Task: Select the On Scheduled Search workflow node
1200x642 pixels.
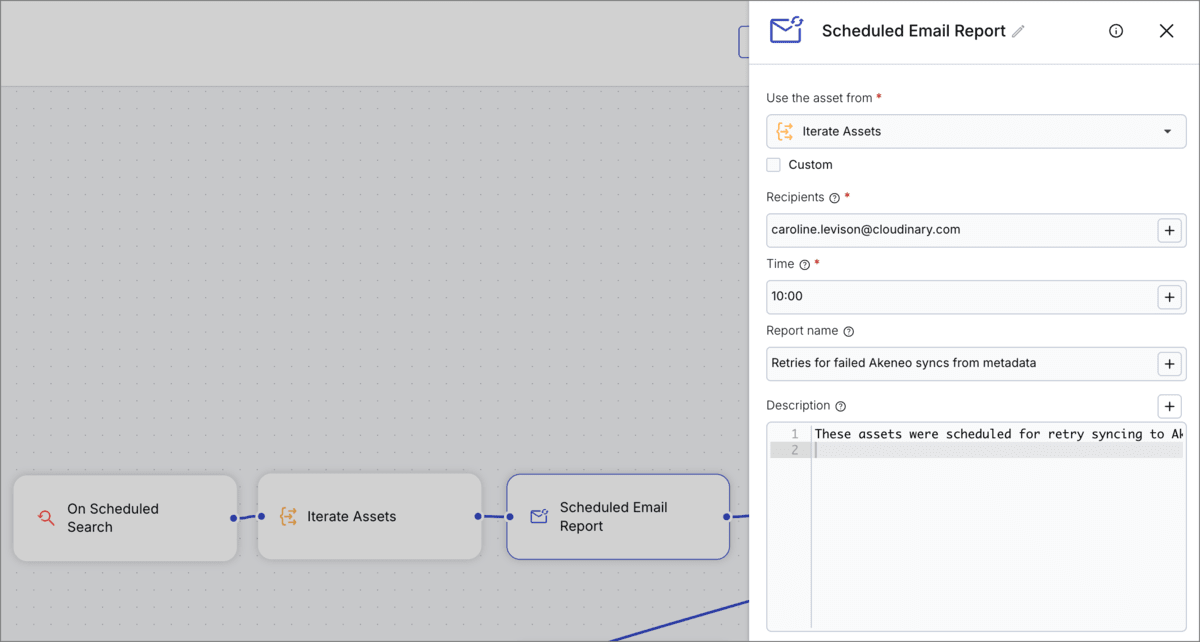Action: (125, 517)
